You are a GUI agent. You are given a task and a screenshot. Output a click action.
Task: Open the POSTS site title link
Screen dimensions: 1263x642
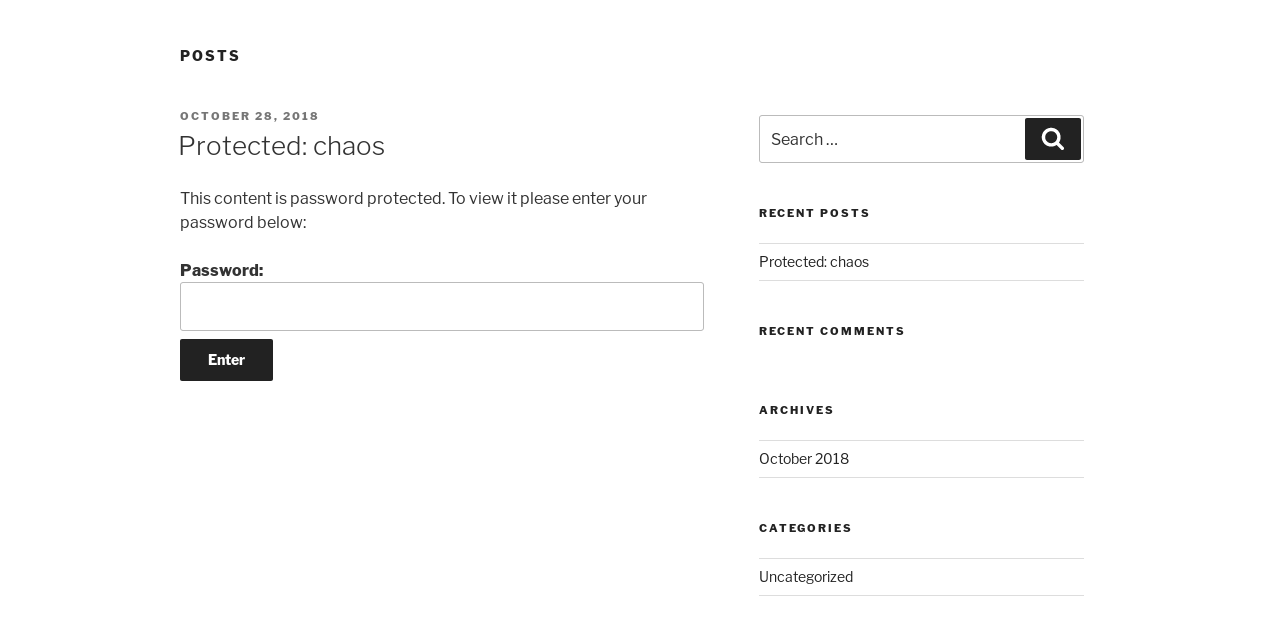point(210,56)
